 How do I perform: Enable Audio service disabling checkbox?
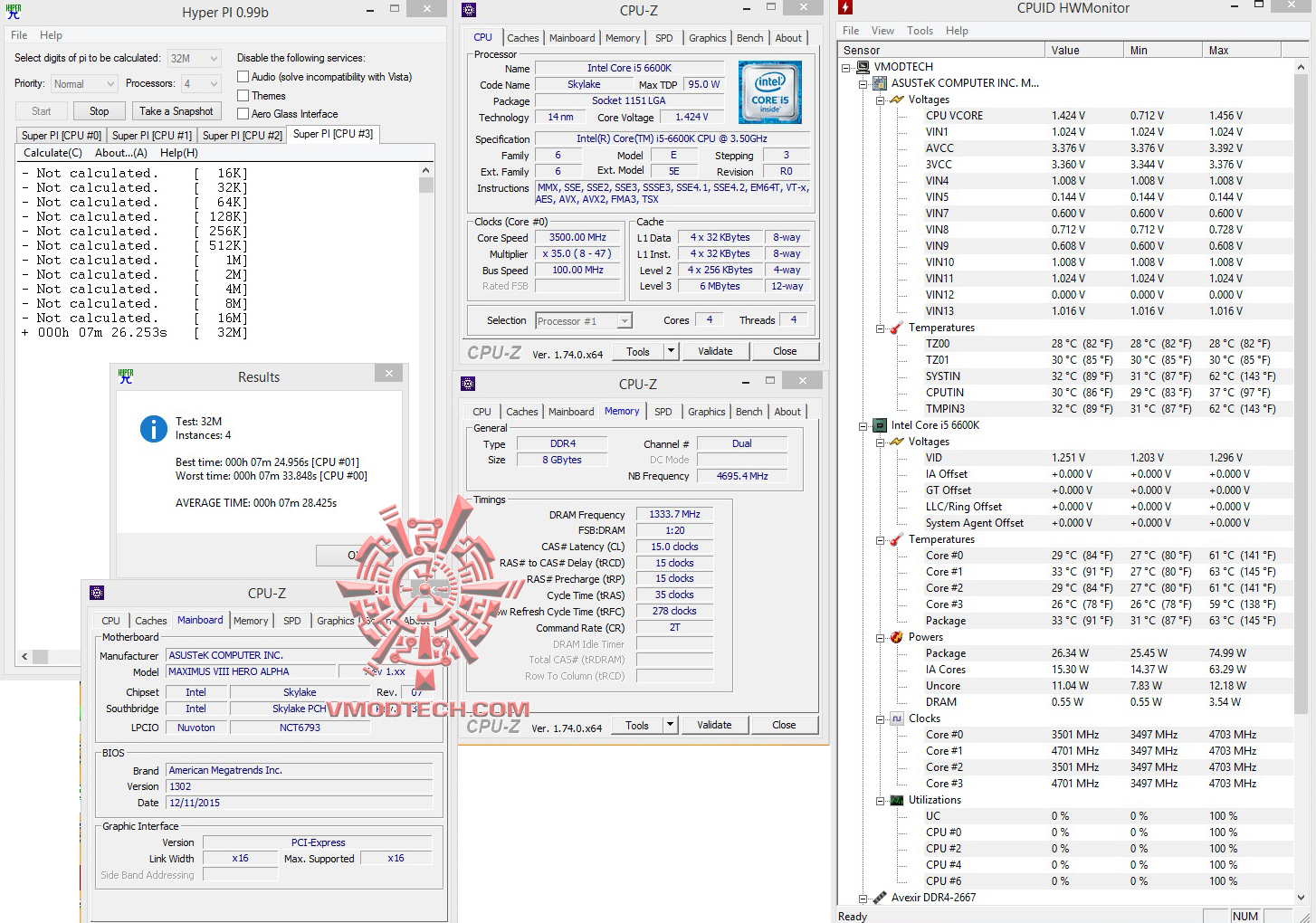(243, 77)
